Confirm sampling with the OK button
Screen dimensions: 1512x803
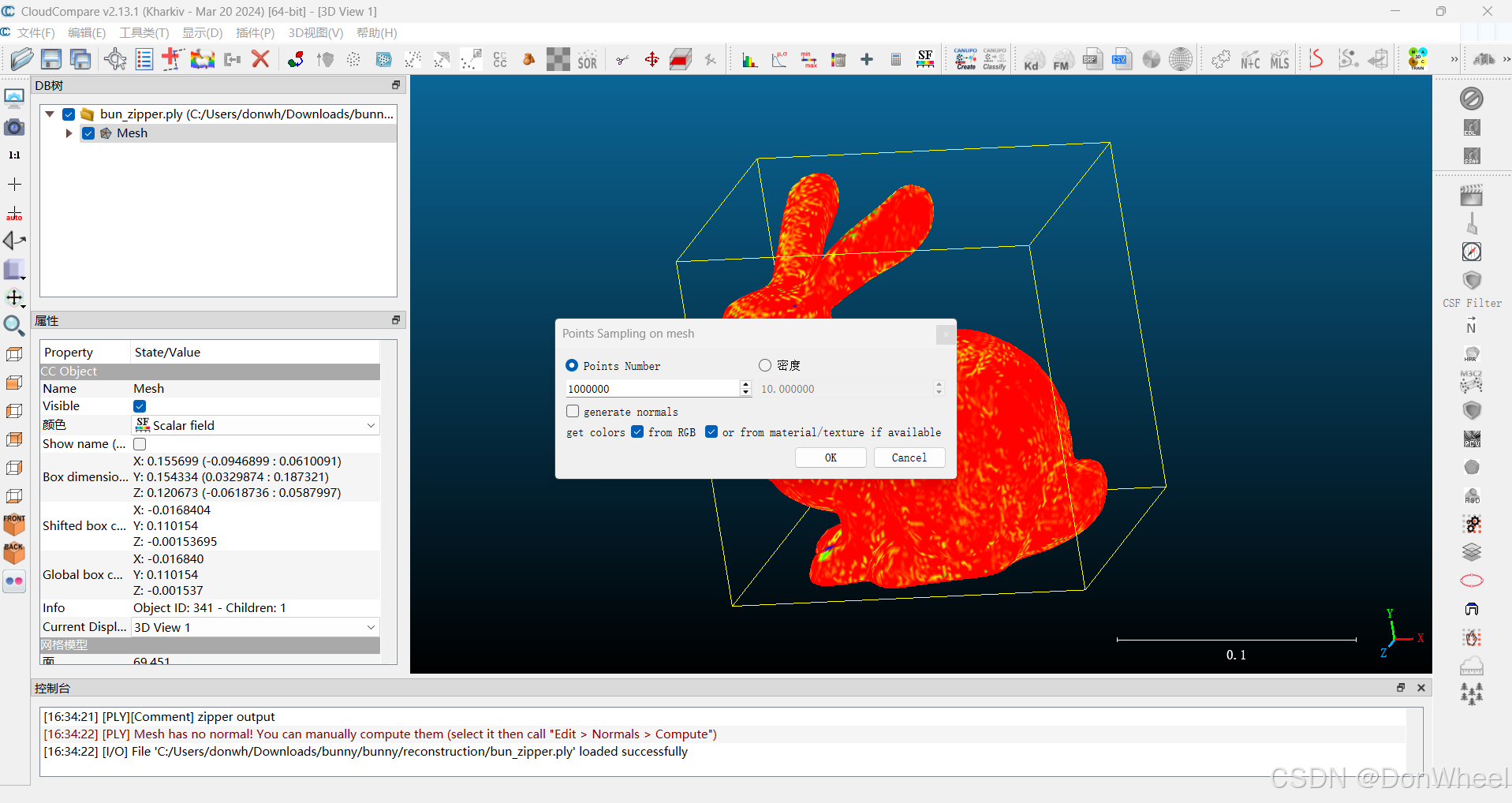[831, 458]
